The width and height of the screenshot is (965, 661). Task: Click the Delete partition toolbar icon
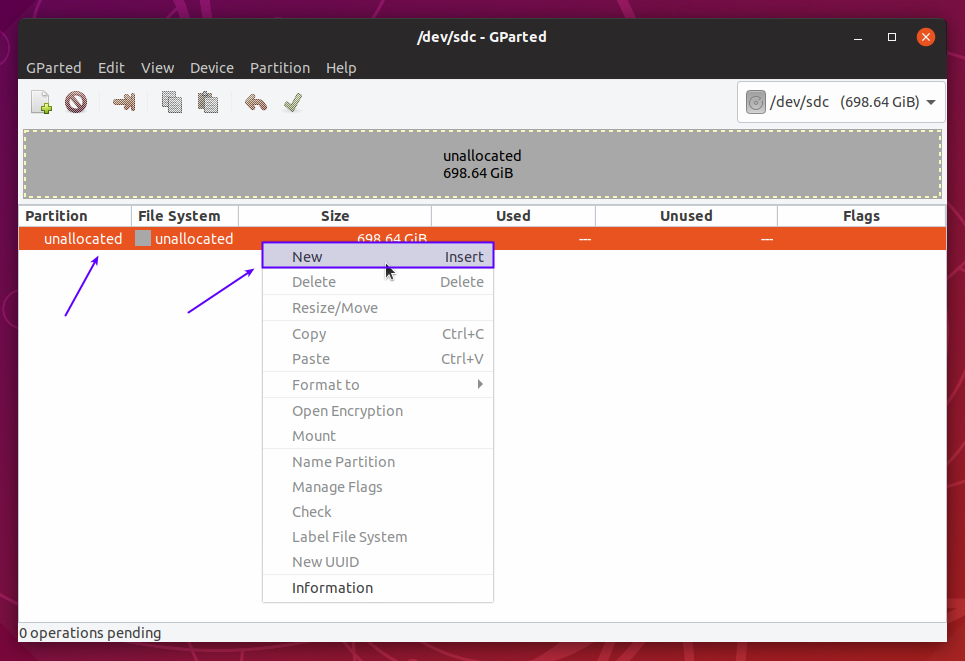click(x=76, y=102)
